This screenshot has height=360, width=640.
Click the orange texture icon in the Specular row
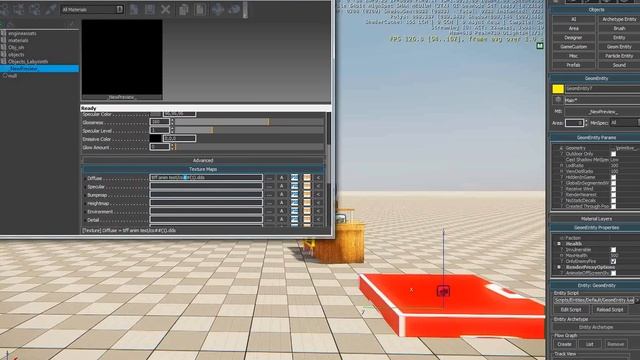pyautogui.click(x=307, y=186)
